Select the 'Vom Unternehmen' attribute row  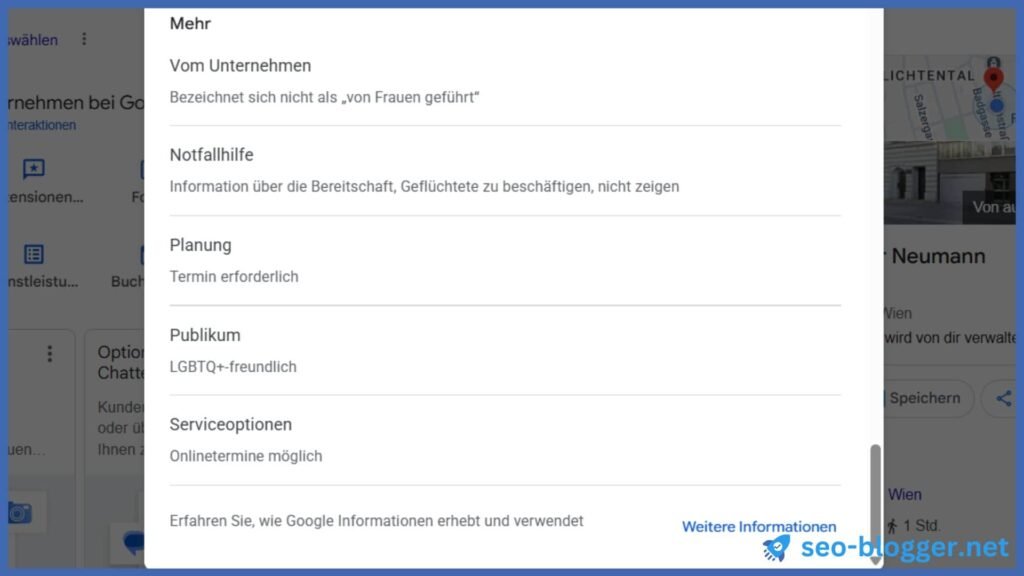505,82
